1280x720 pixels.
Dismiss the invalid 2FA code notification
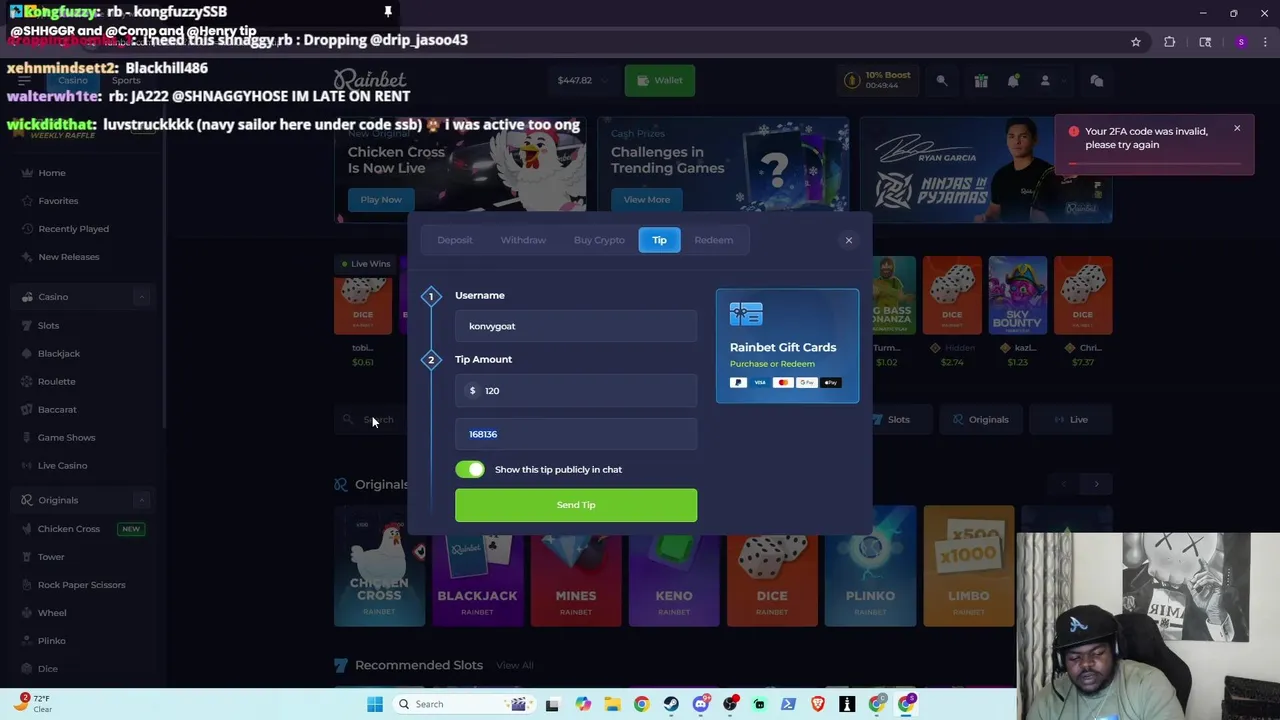point(1237,129)
